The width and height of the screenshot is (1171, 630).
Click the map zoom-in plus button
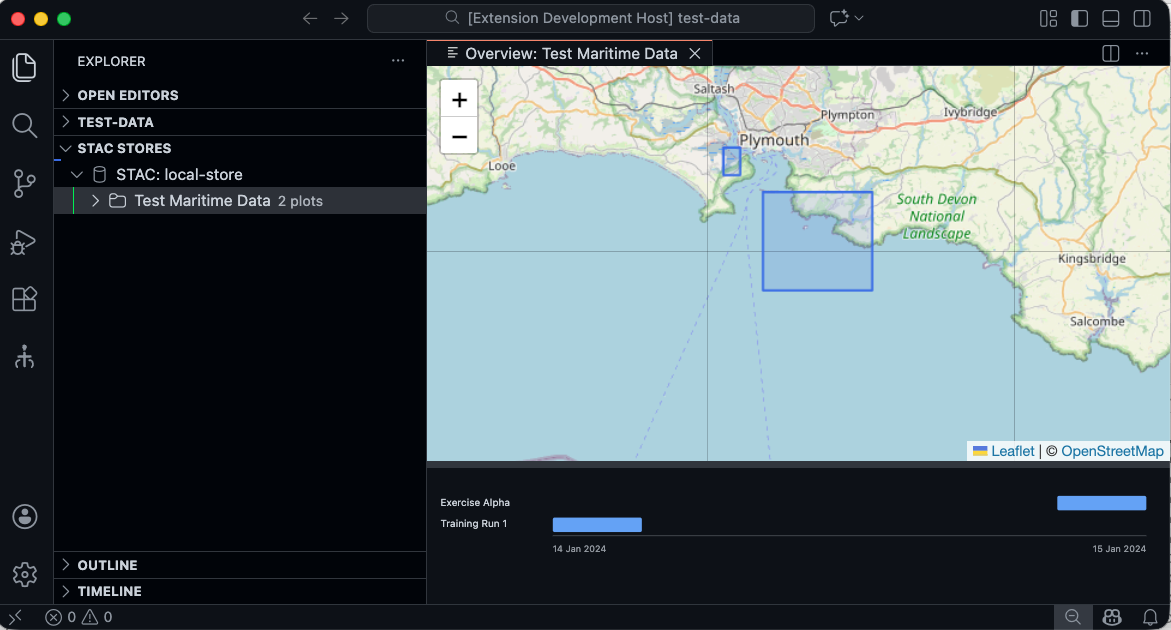tap(459, 100)
